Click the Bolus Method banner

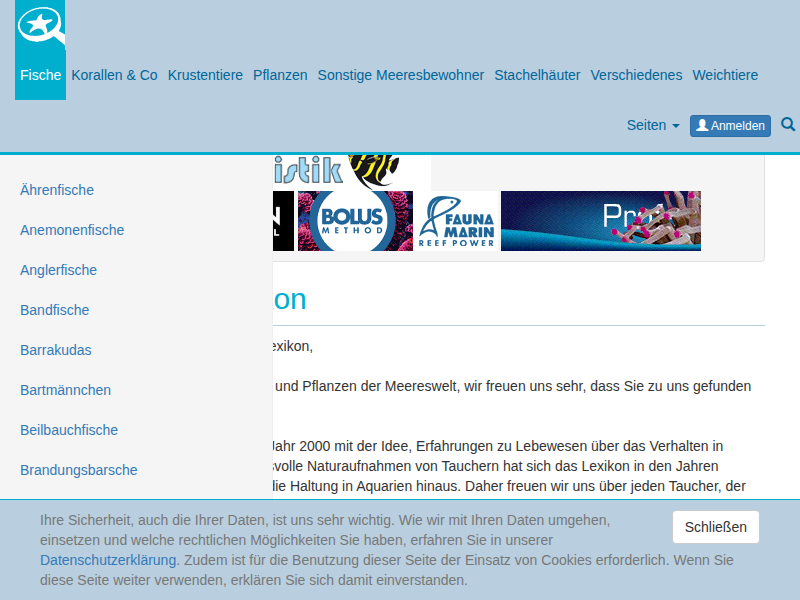point(355,221)
